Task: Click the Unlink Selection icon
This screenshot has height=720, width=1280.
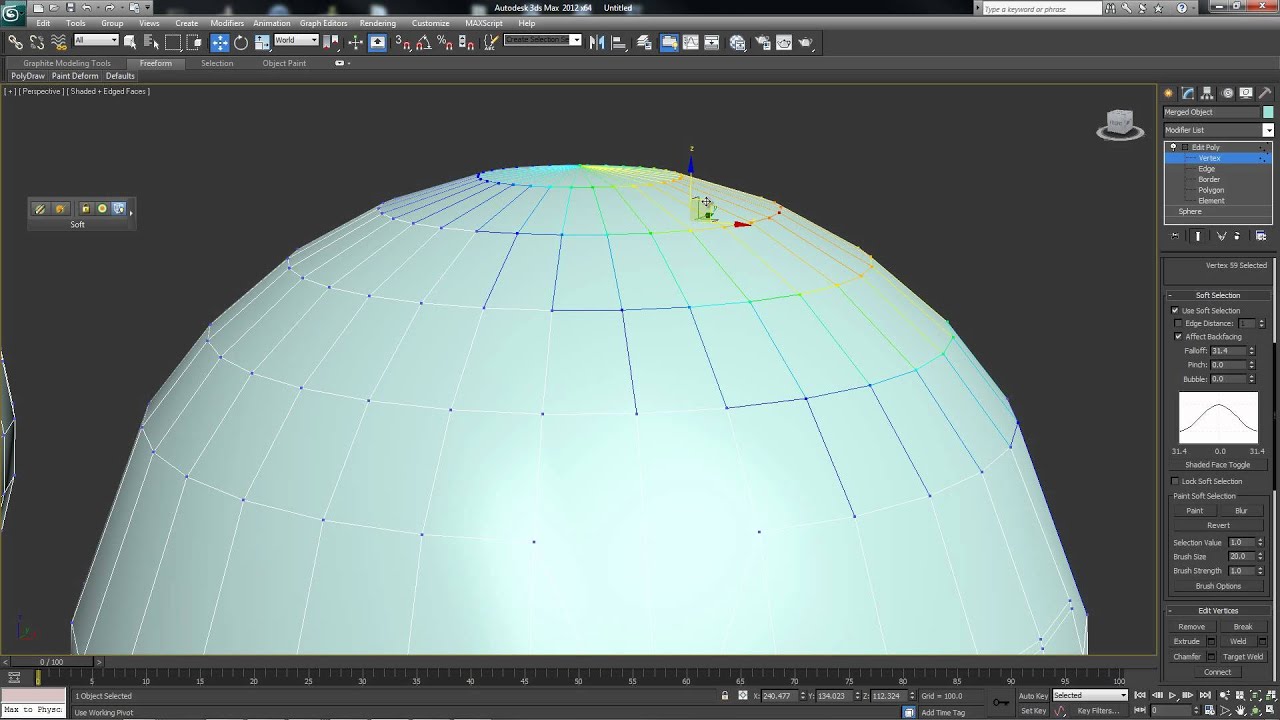Action: 37,42
